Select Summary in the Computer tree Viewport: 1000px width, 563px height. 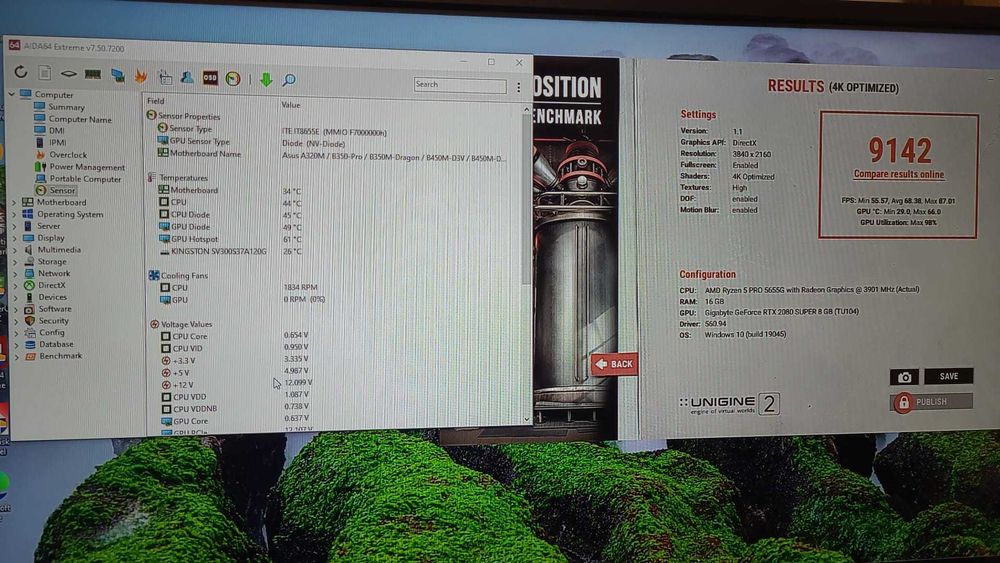coord(66,107)
